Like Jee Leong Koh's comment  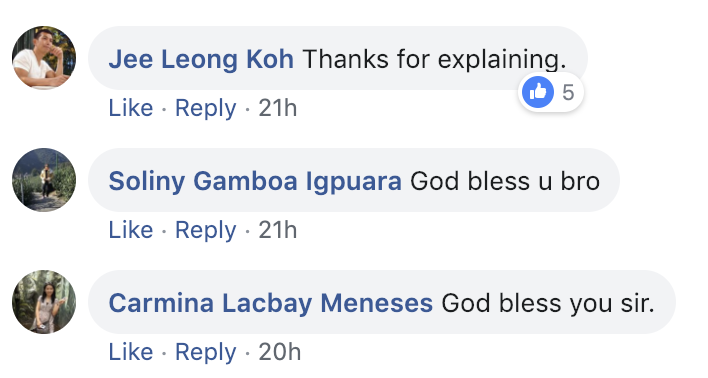pyautogui.click(x=130, y=108)
